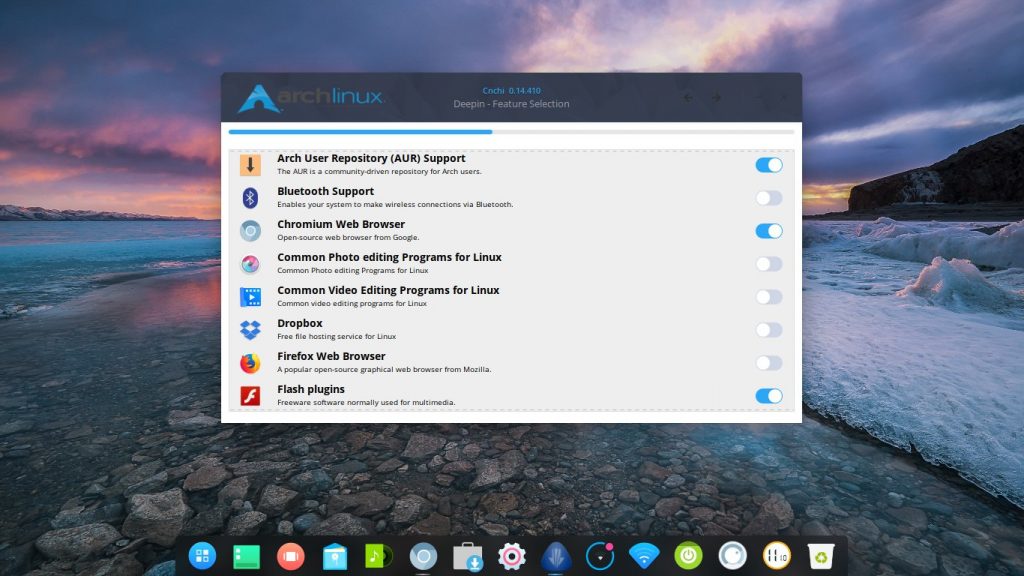
Task: Disable Arch User Repository (AUR) Support toggle
Action: pyautogui.click(x=769, y=165)
